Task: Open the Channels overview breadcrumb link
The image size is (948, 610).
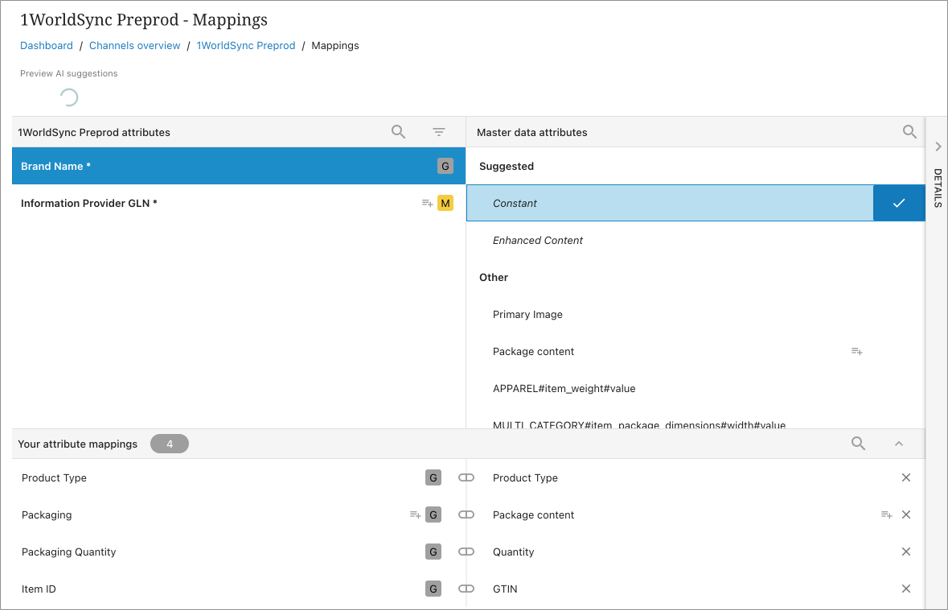Action: [x=134, y=46]
